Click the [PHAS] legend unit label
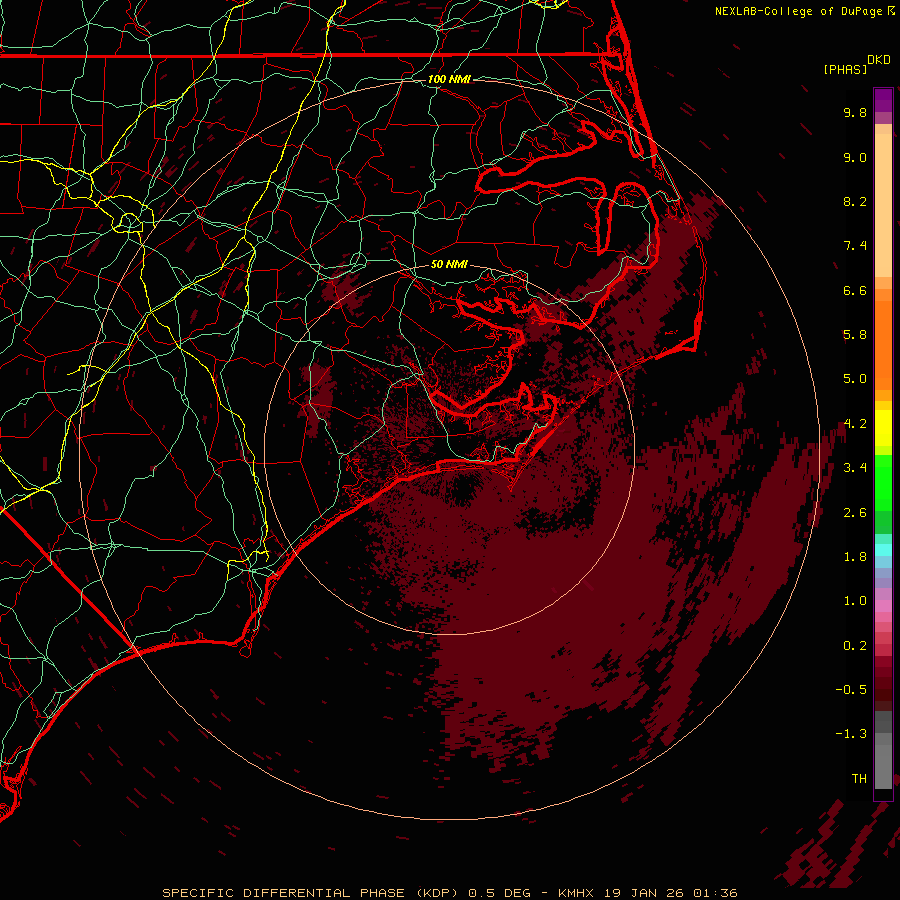Image resolution: width=900 pixels, height=900 pixels. coord(845,70)
